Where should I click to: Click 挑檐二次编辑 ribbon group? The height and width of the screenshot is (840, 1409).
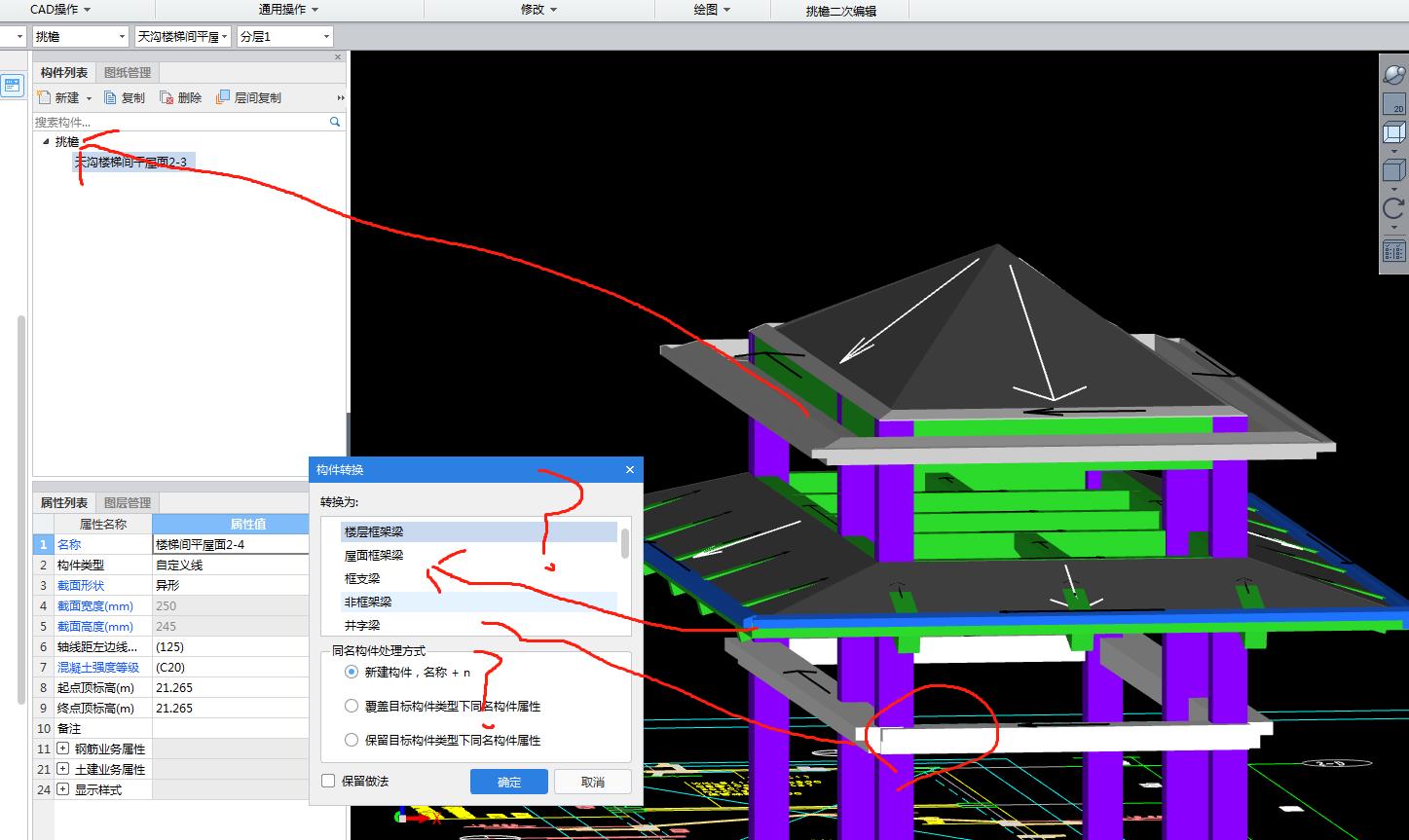(840, 11)
